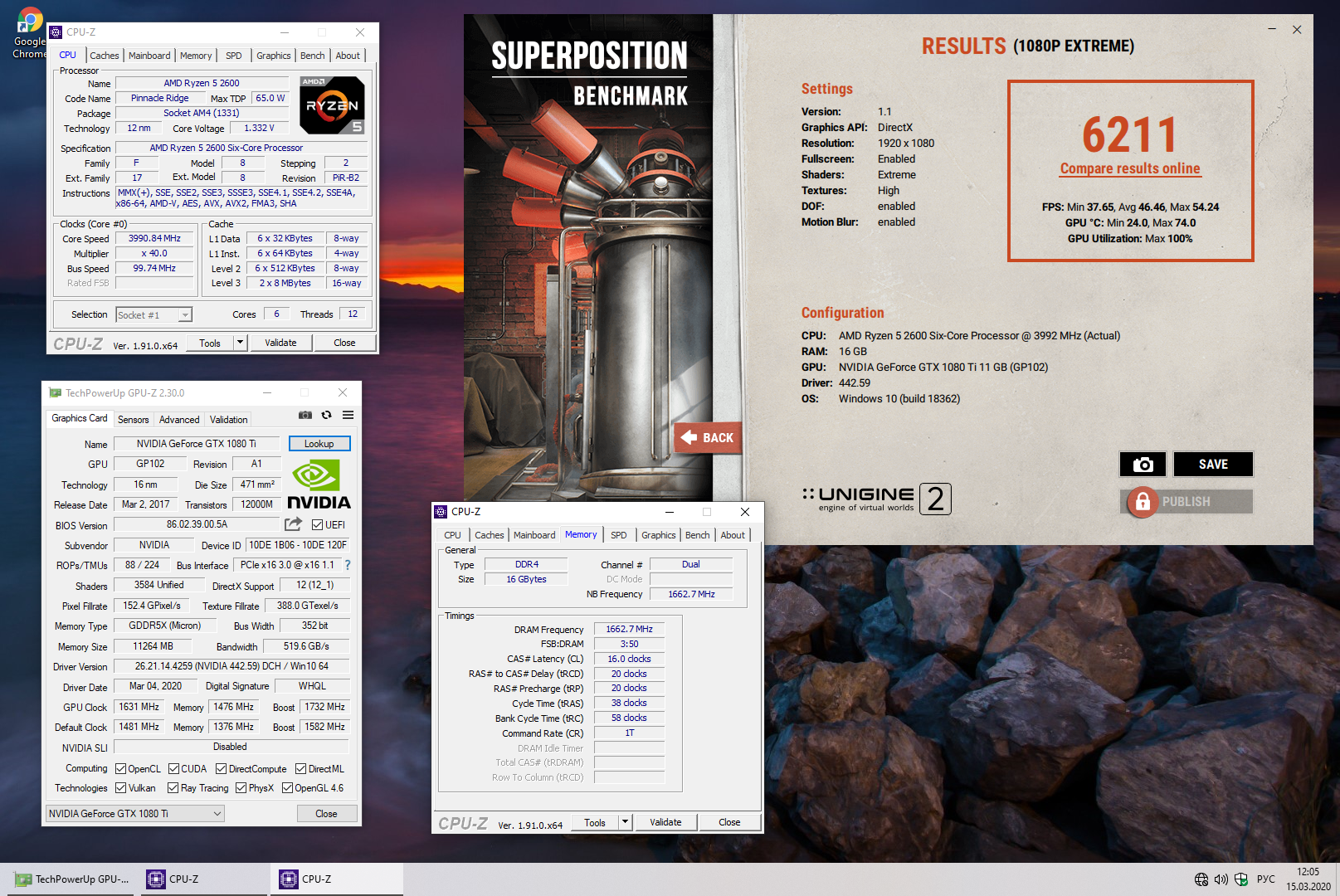
Task: Toggle the CUDA checkbox
Action: point(174,769)
